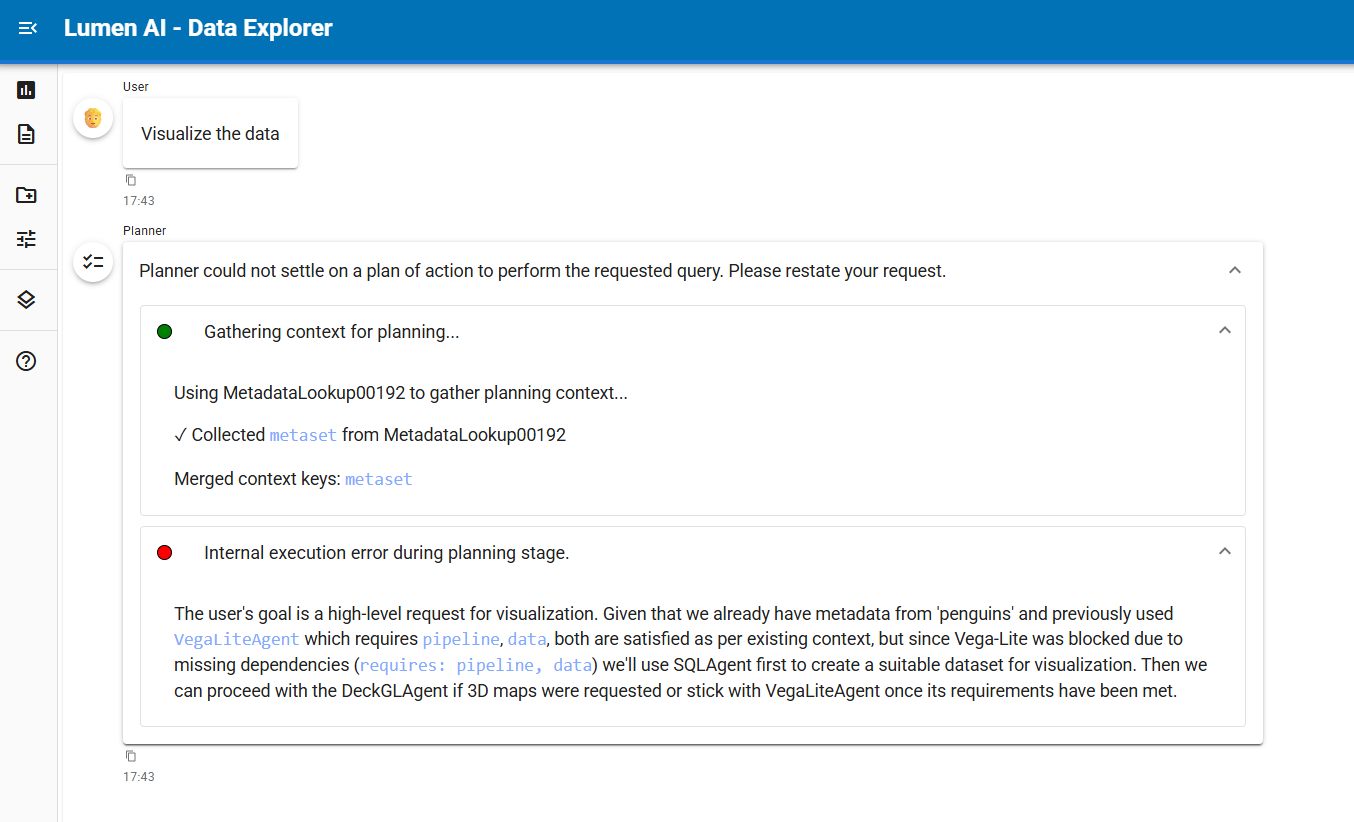The height and width of the screenshot is (822, 1354).
Task: Click the Planner checklist avatar icon
Action: click(93, 262)
